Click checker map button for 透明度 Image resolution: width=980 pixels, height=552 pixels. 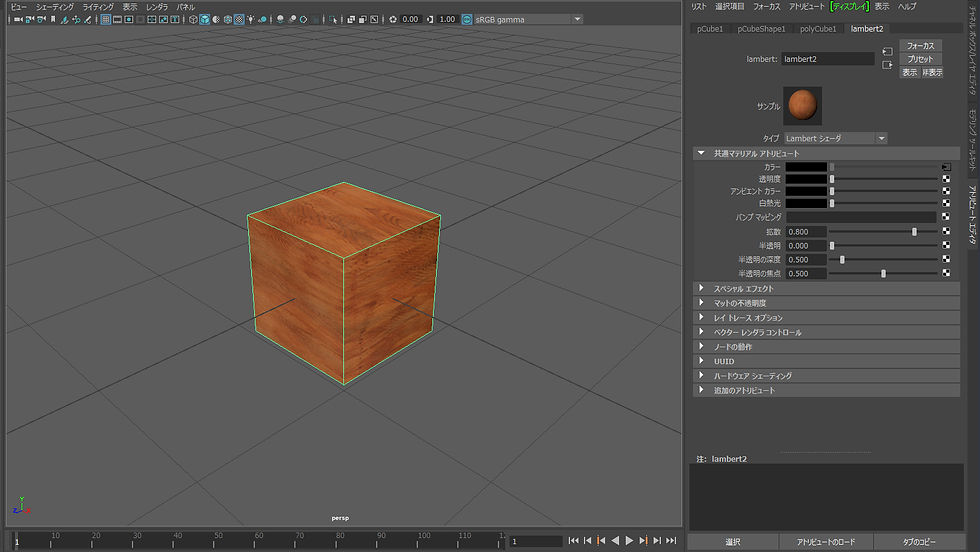point(946,179)
